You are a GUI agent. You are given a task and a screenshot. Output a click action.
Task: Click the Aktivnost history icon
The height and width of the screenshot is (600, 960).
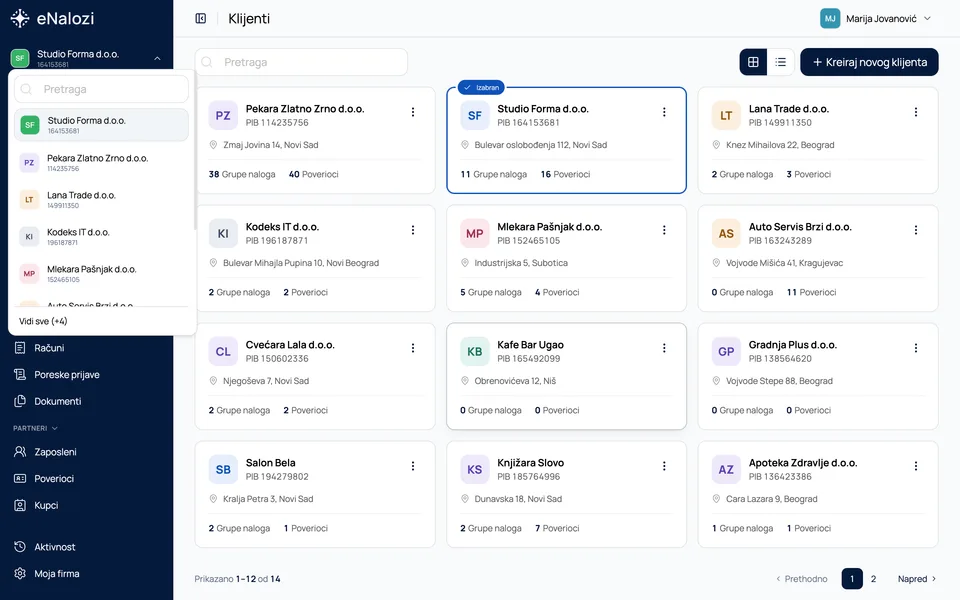20,547
